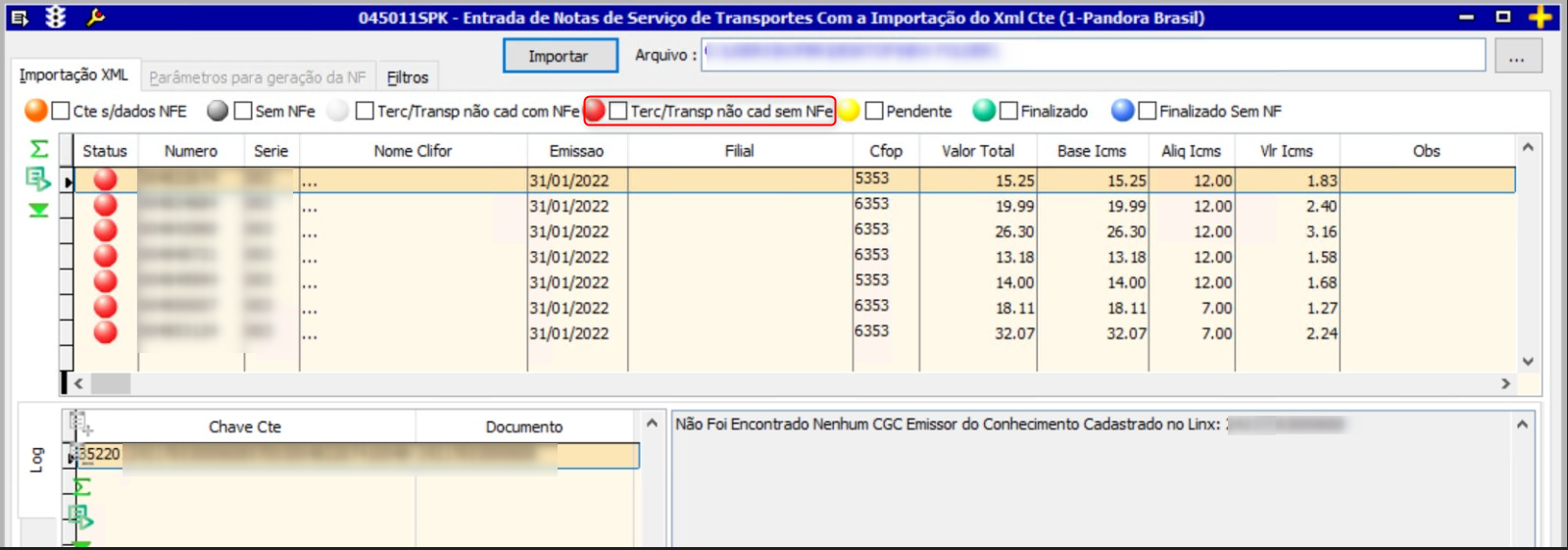Click grid horizontal scroll left arrow
Screen dimensions: 1568x550
[78, 383]
